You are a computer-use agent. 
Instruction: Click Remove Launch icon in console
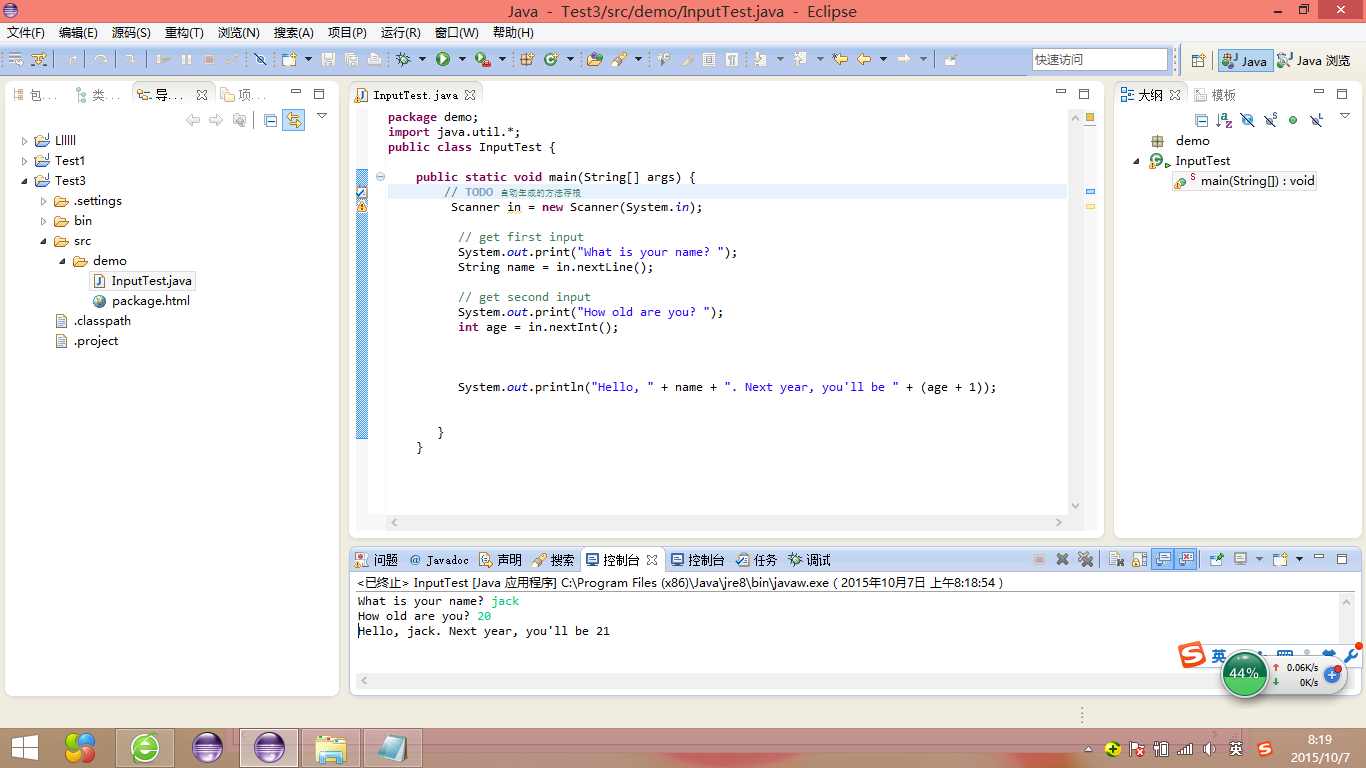click(x=1062, y=559)
